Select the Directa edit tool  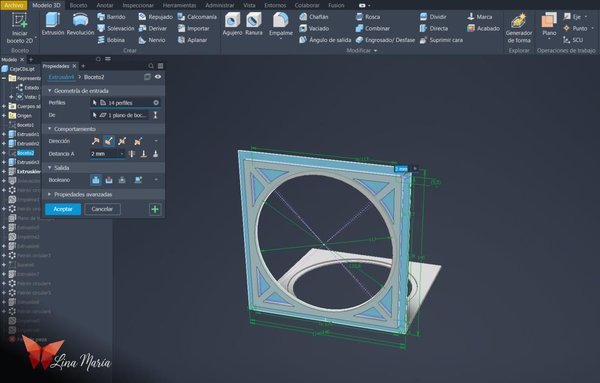point(434,28)
